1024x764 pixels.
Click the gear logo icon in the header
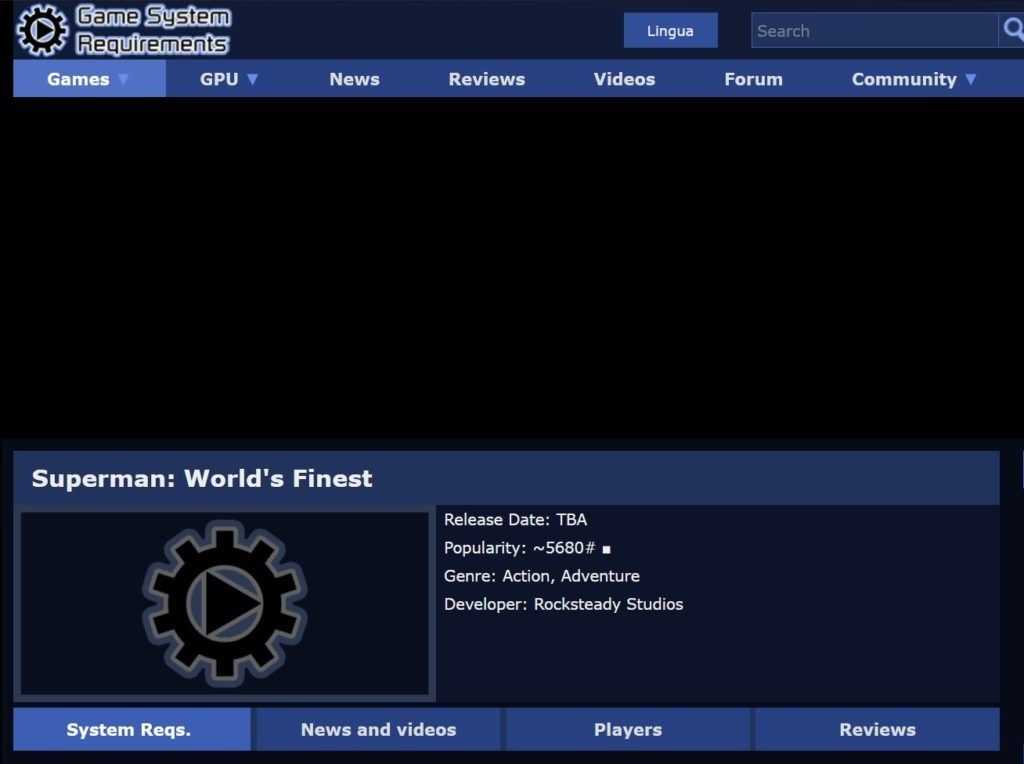point(42,30)
